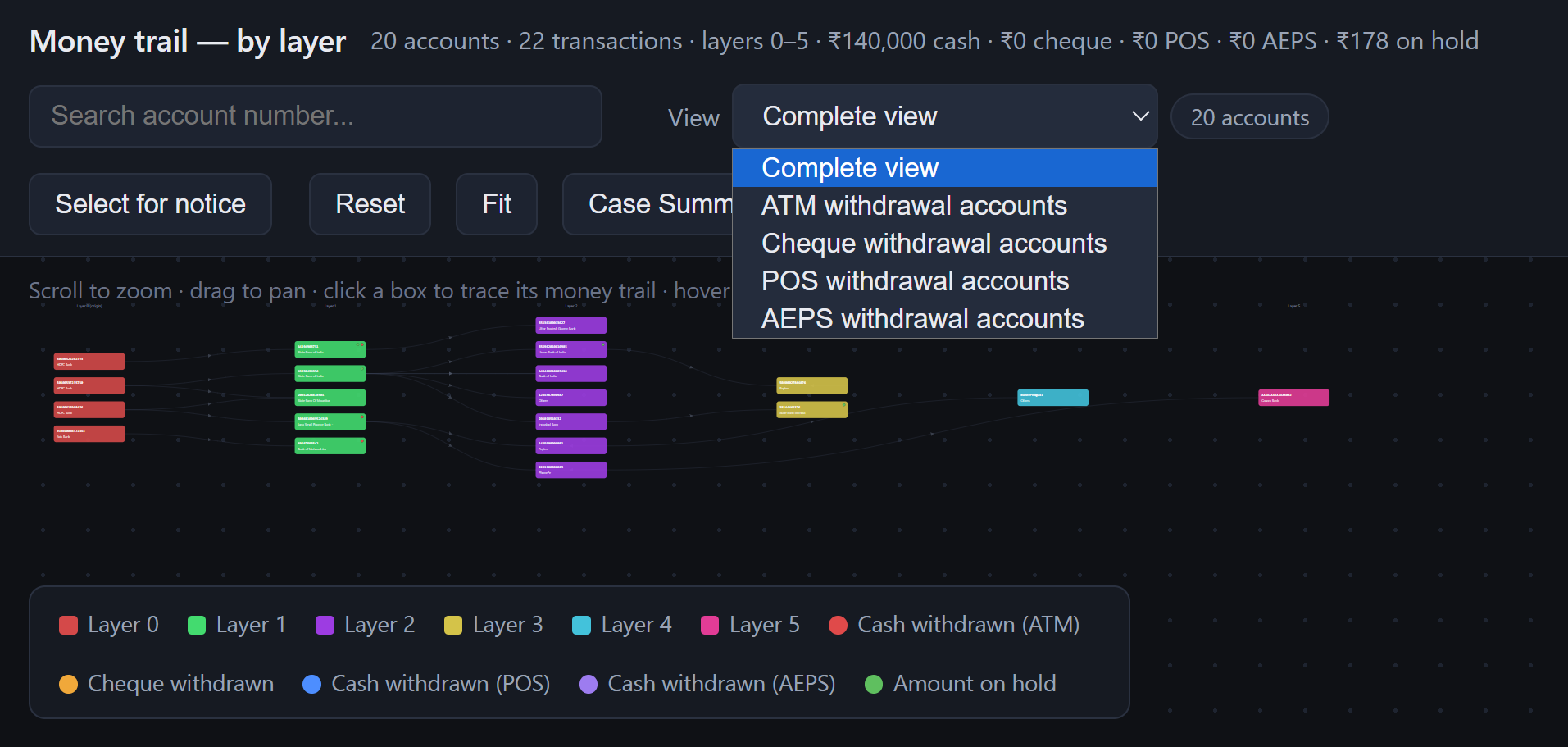This screenshot has width=1568, height=747.
Task: Select the red Axis Bank origin node
Action: pos(89,434)
